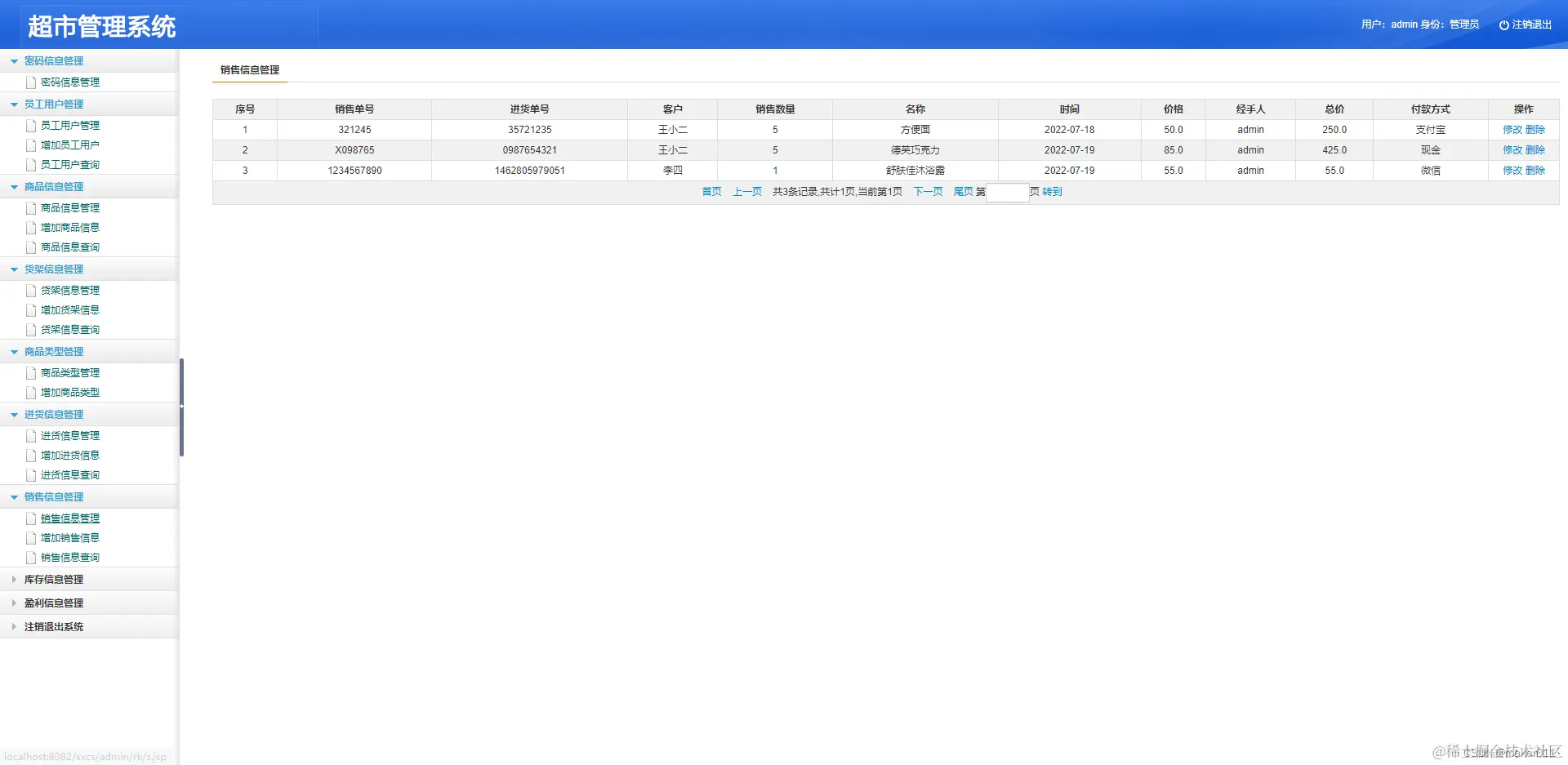
Task: Click the file icon next to 进货信息查询
Action: (x=31, y=475)
